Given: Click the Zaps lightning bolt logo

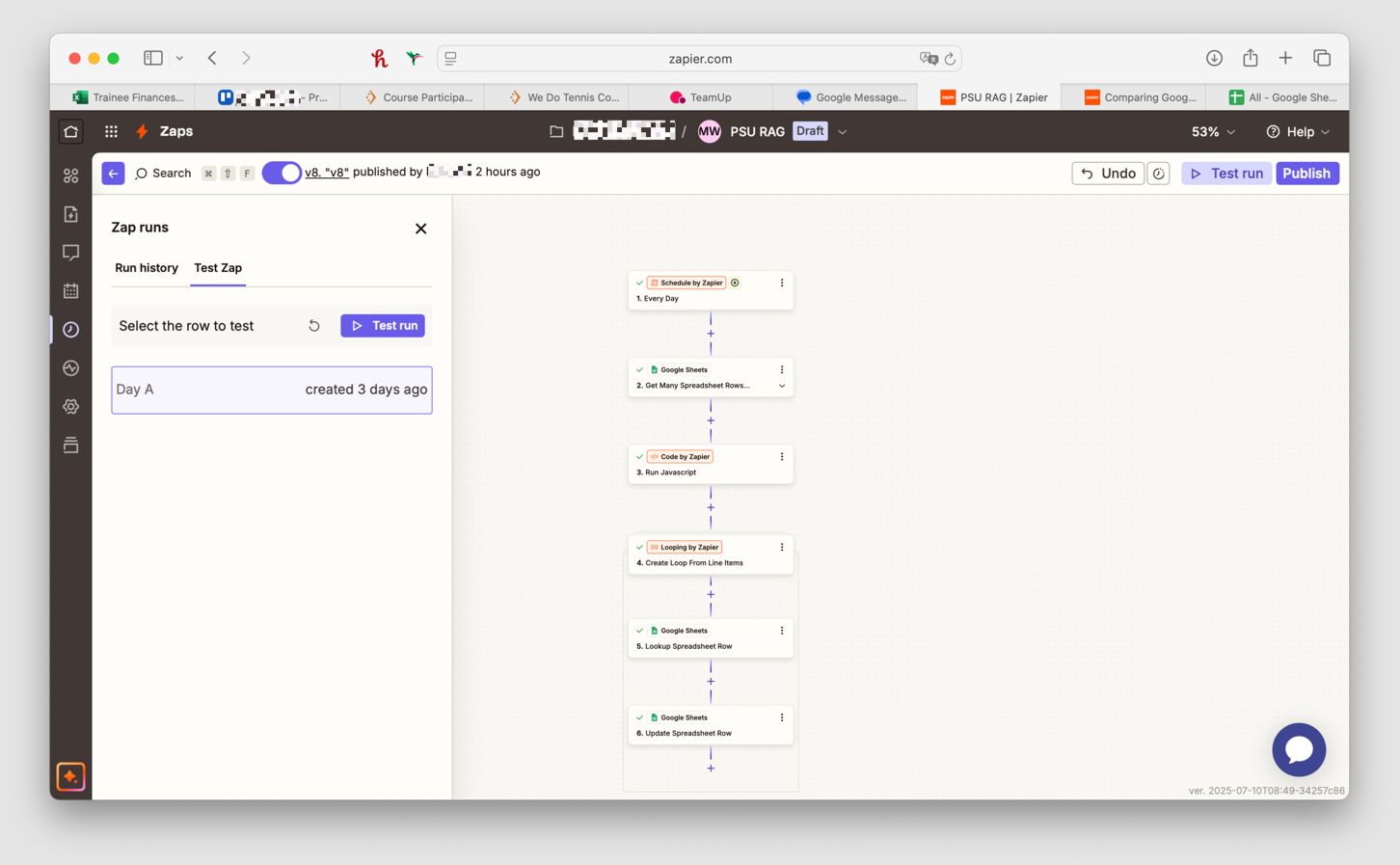Looking at the screenshot, I should (x=143, y=131).
